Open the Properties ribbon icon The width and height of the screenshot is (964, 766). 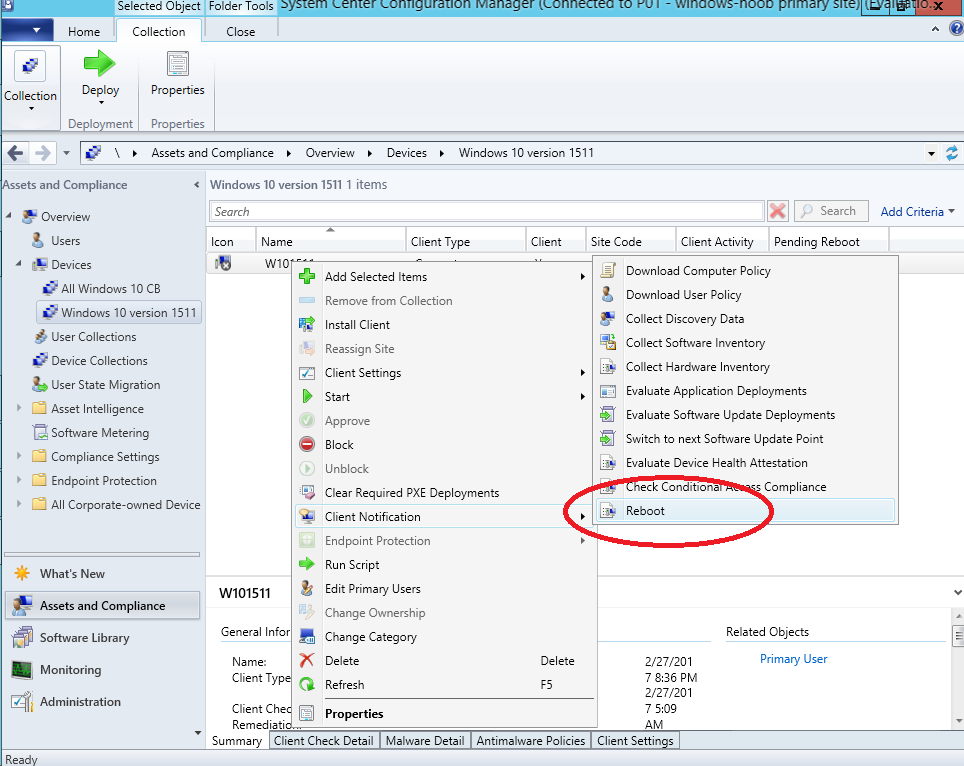coord(178,64)
